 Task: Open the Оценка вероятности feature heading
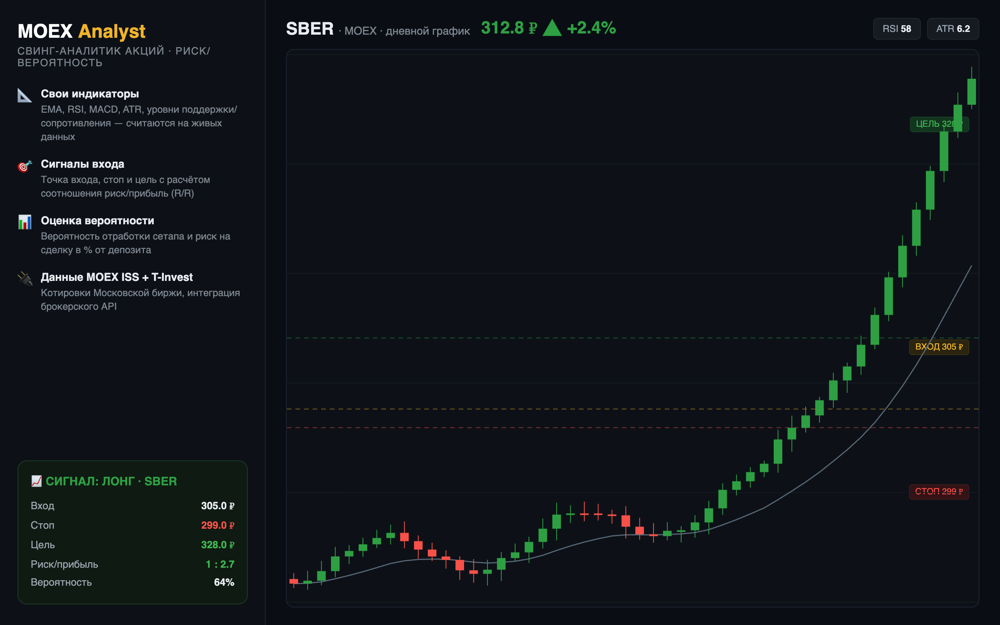tap(98, 221)
